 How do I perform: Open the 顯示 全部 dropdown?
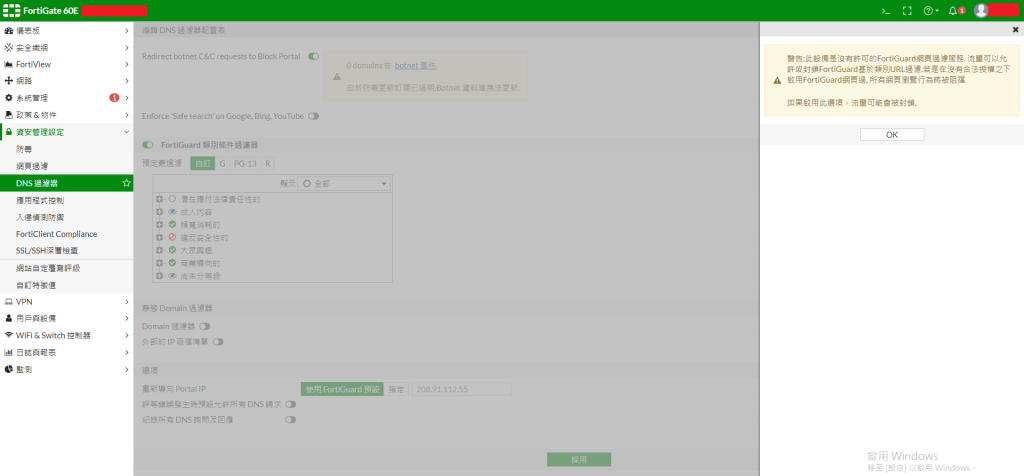[x=344, y=184]
